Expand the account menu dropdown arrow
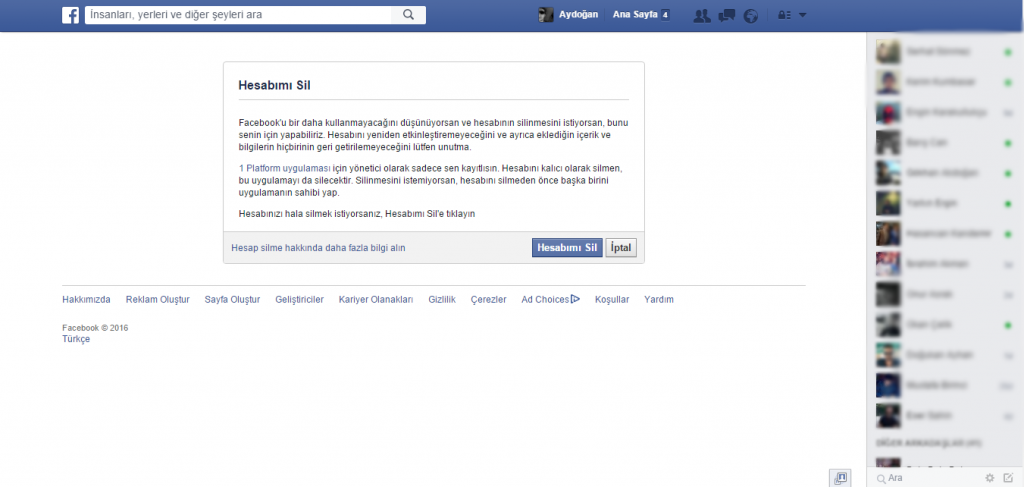 [802, 15]
